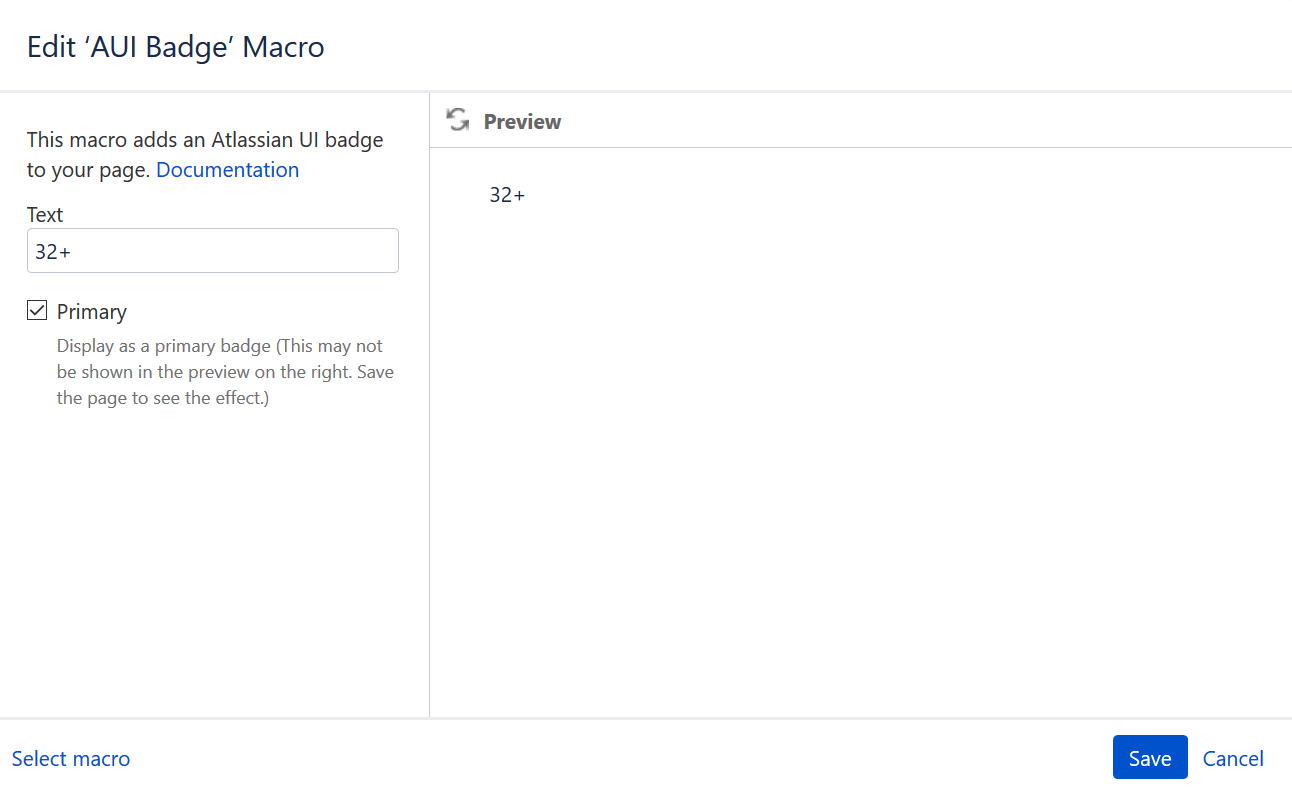Image resolution: width=1292 pixels, height=793 pixels.
Task: Click the refresh preview icon
Action: pos(458,120)
